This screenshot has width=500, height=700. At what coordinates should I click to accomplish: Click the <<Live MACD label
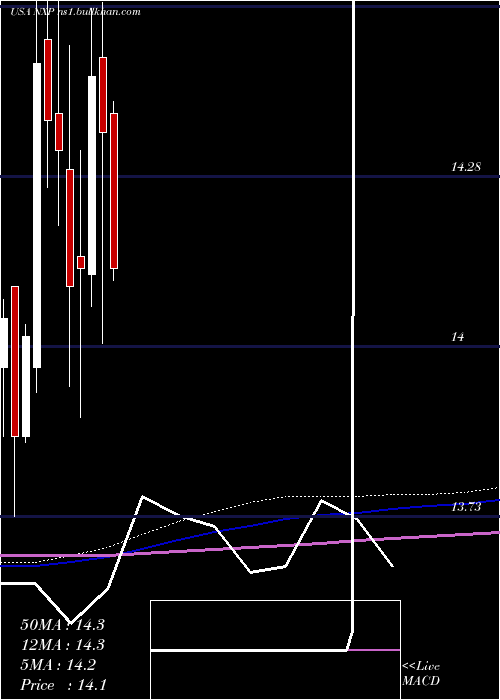coord(421,673)
